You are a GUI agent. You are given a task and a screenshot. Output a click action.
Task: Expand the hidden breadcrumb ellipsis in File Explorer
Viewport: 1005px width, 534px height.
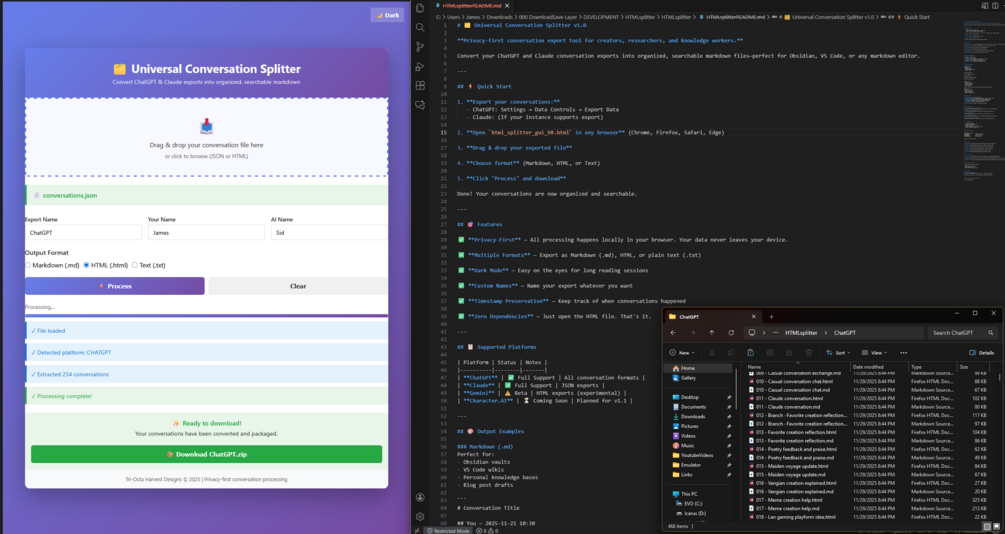click(776, 333)
